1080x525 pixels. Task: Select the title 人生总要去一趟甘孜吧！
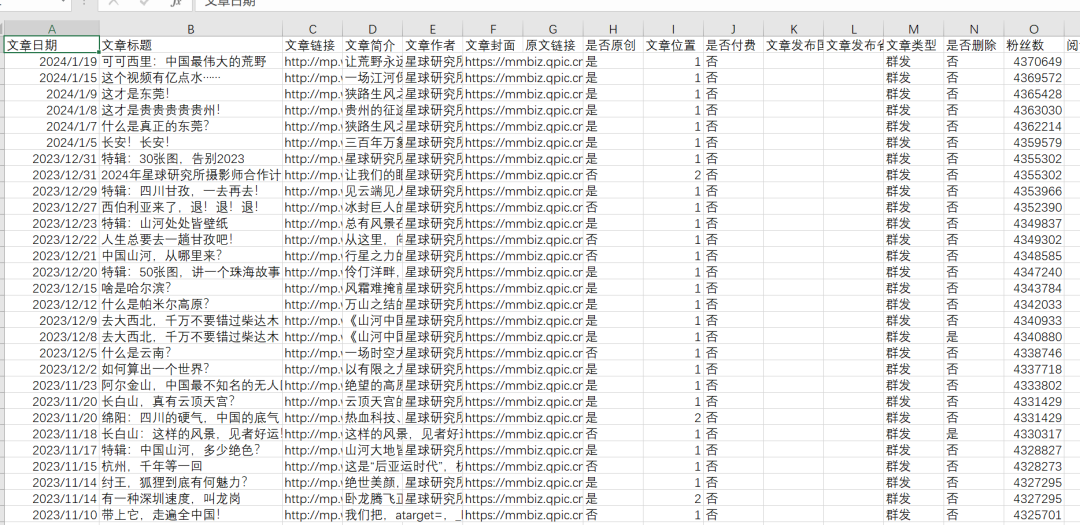point(191,240)
